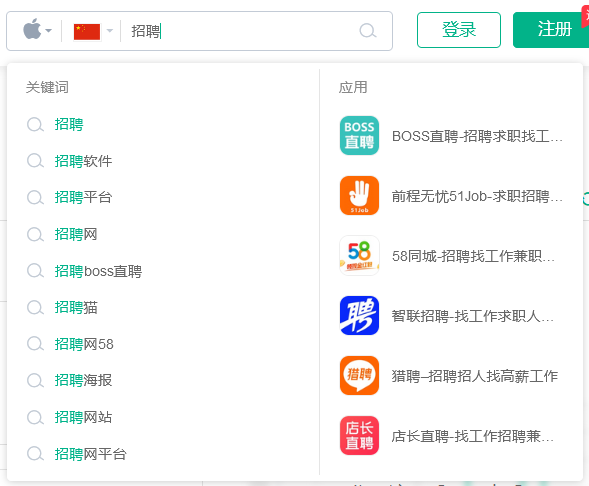
Task: Click the 店长直聘 red app icon
Action: tap(359, 436)
